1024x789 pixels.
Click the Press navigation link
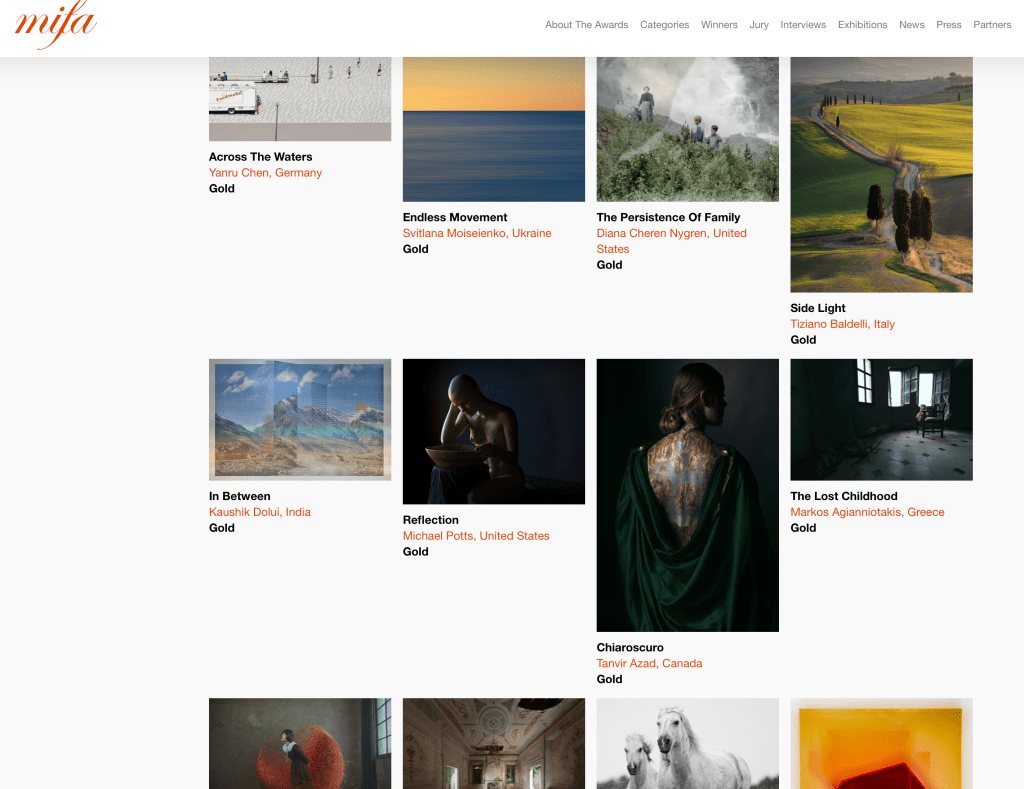tap(948, 25)
